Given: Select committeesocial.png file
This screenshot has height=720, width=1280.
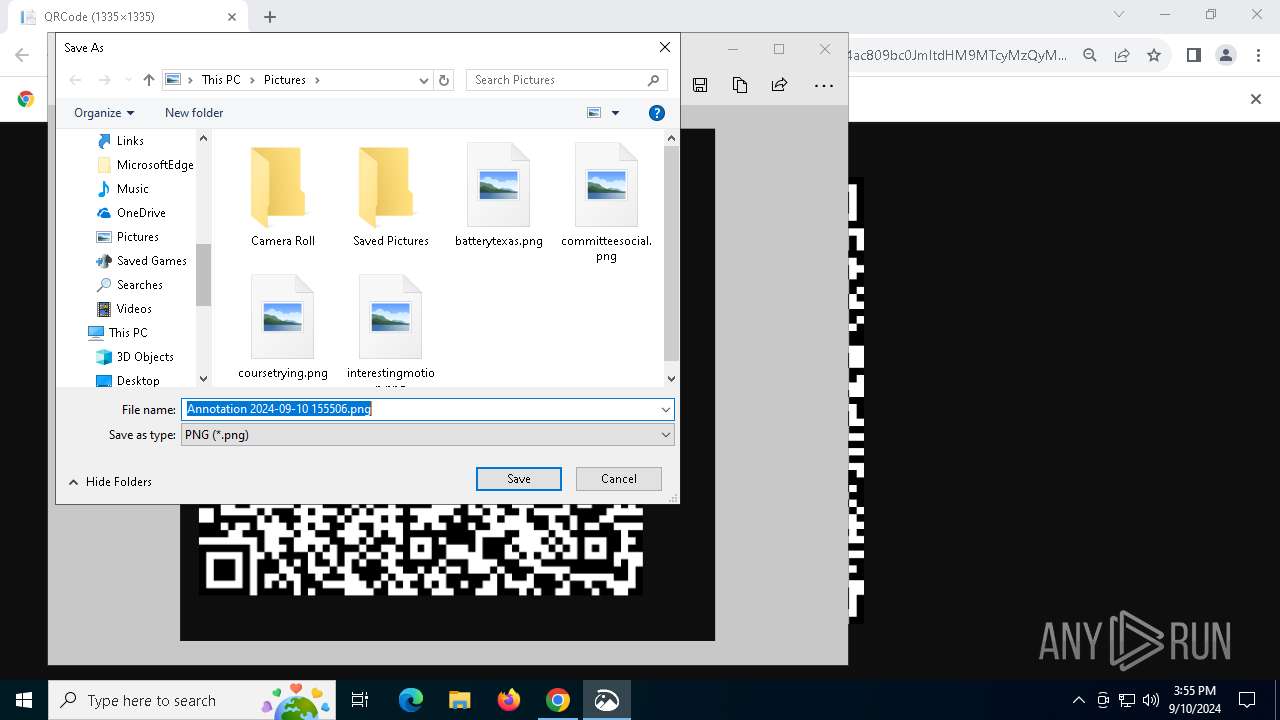Looking at the screenshot, I should point(606,203).
